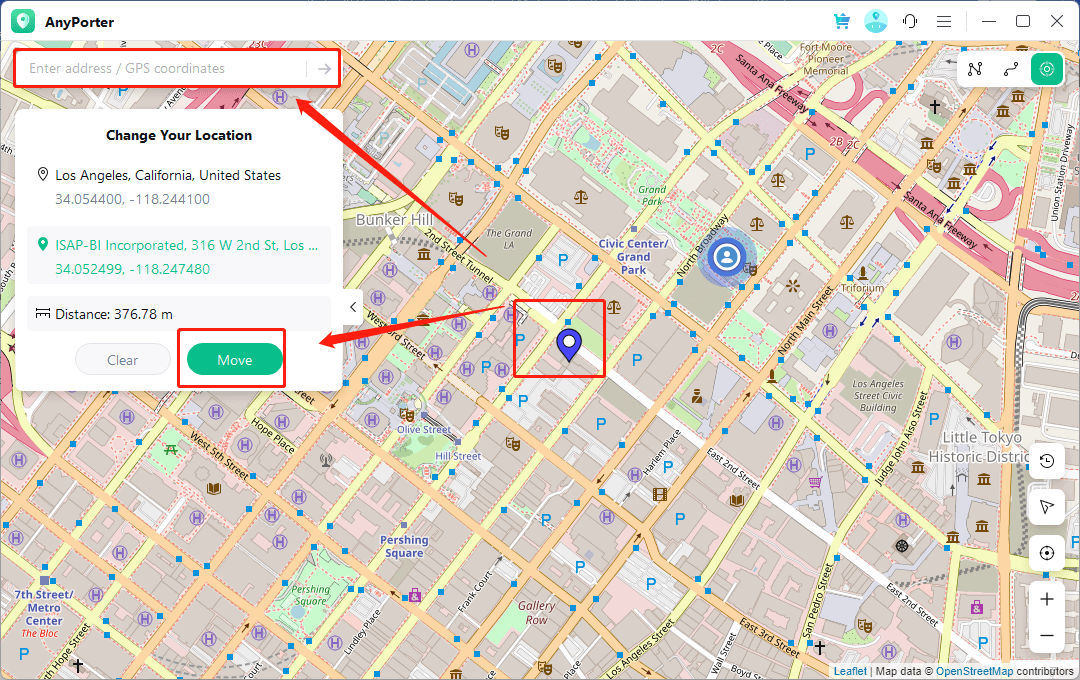
Task: Select the multi-spot route mode icon
Action: 975,69
